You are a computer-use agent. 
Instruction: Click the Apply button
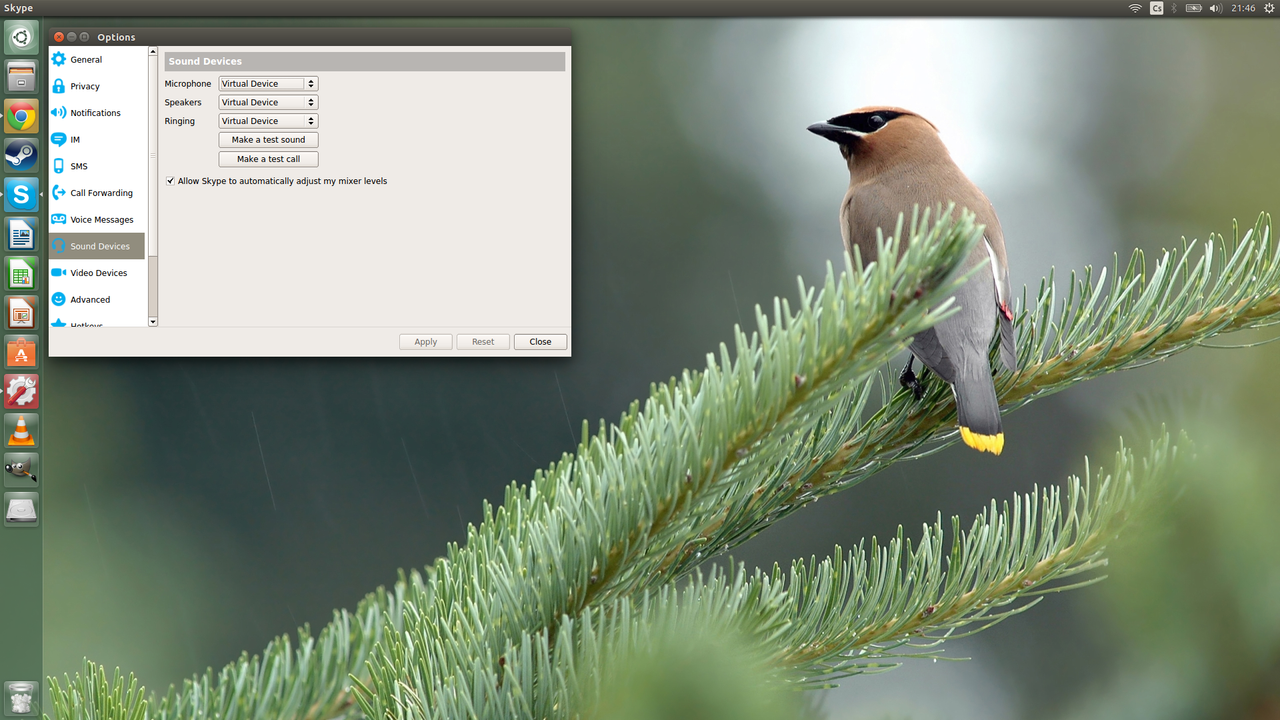[x=426, y=342]
